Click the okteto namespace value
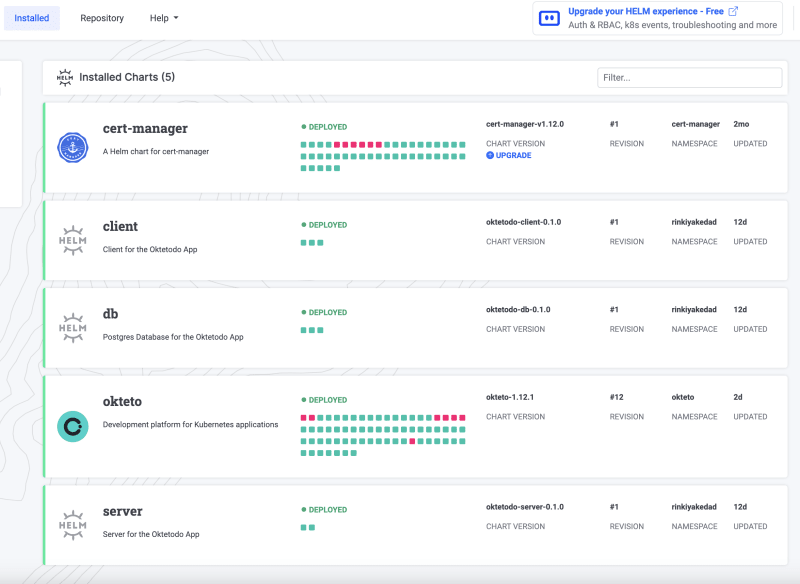Image resolution: width=800 pixels, height=584 pixels. [683, 397]
